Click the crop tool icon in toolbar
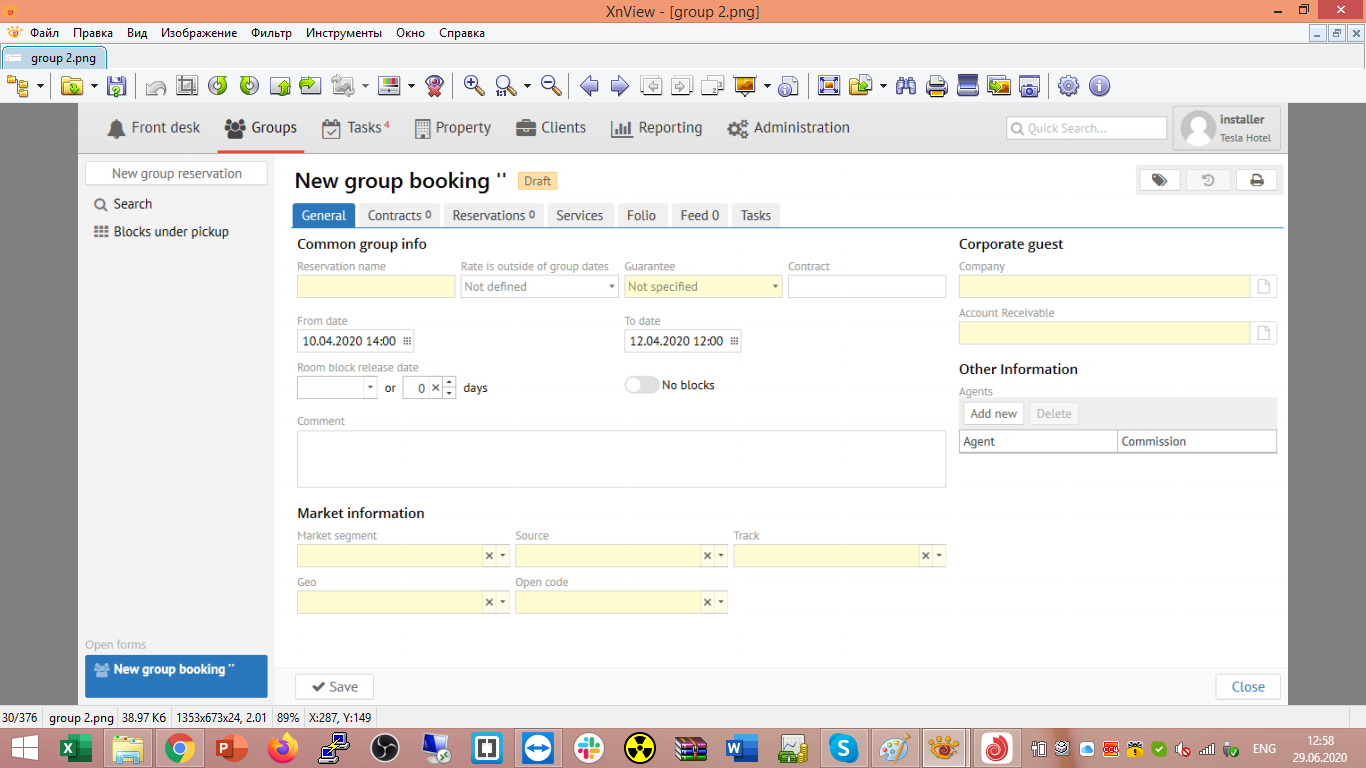 click(187, 86)
